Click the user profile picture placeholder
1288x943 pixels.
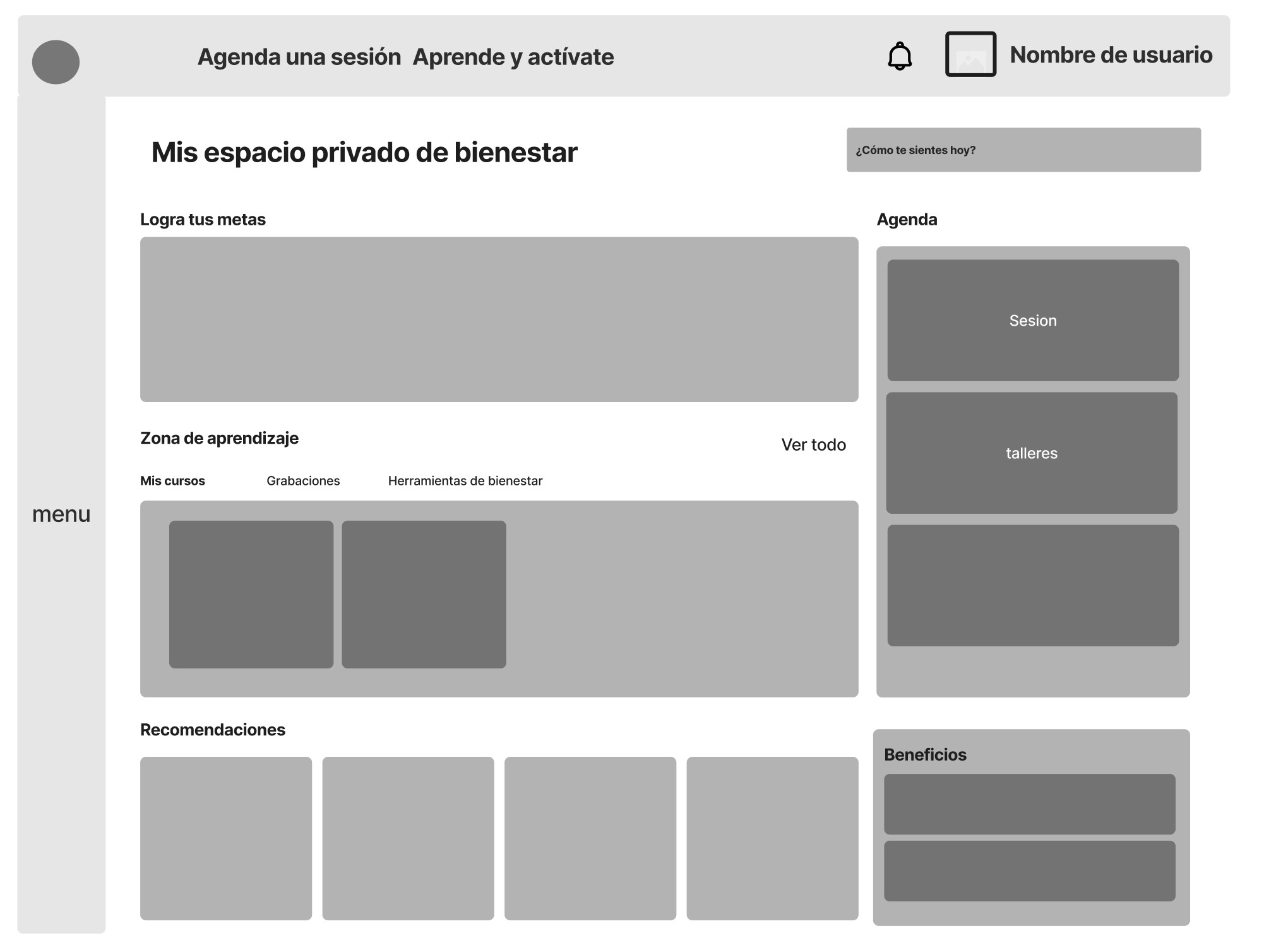(x=970, y=54)
